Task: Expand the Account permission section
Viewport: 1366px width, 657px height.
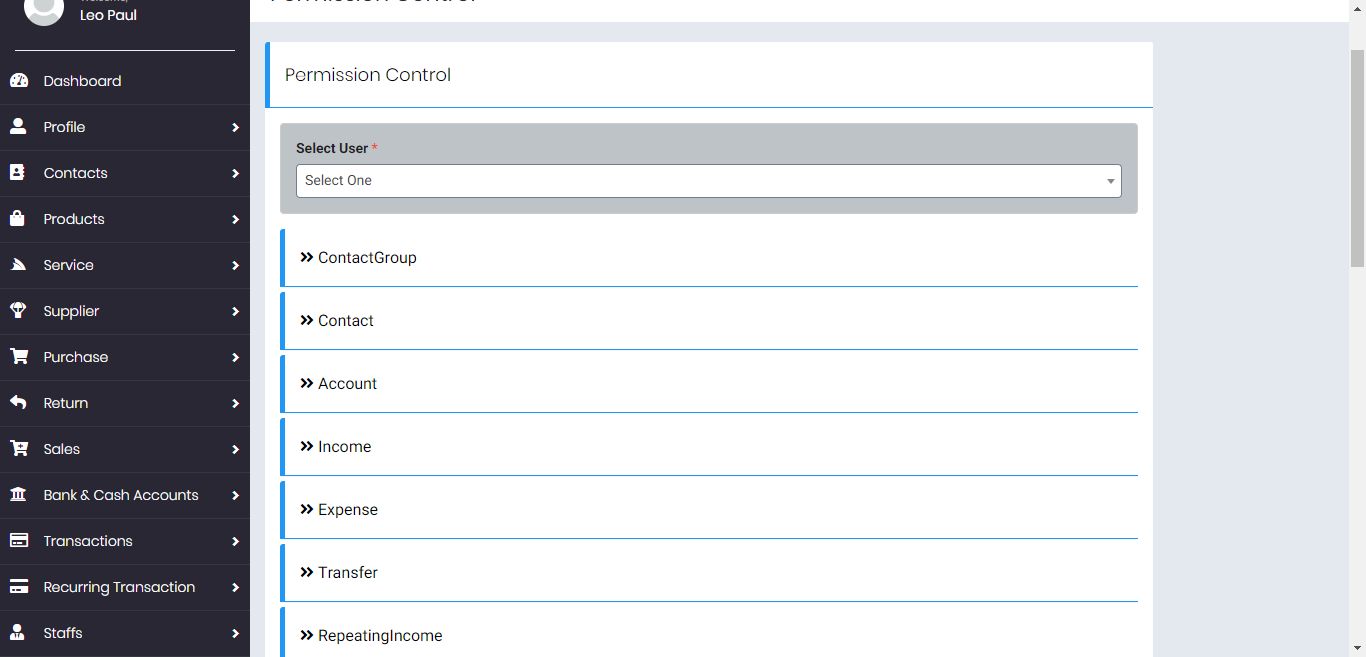Action: (x=347, y=384)
